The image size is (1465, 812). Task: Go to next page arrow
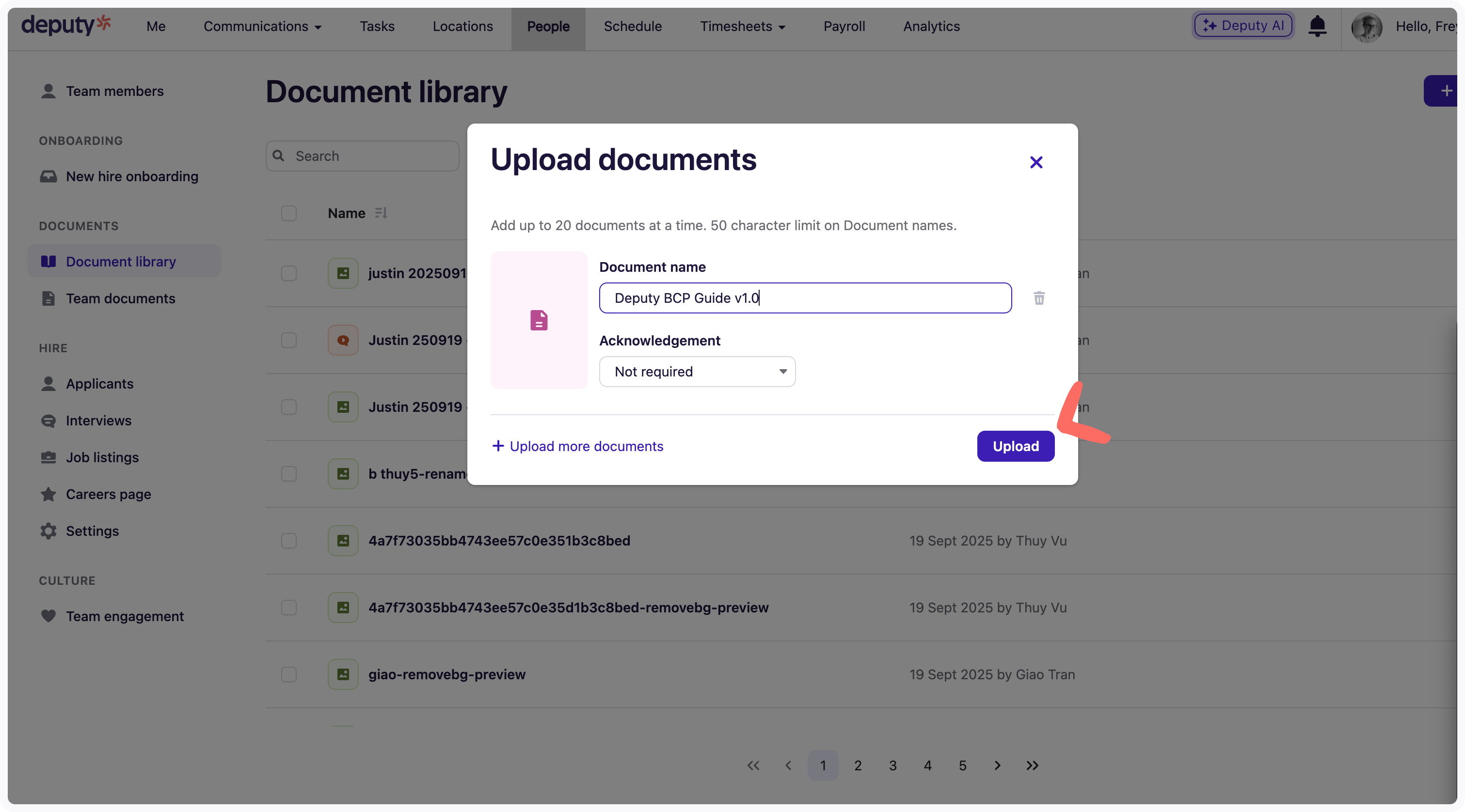coord(997,765)
